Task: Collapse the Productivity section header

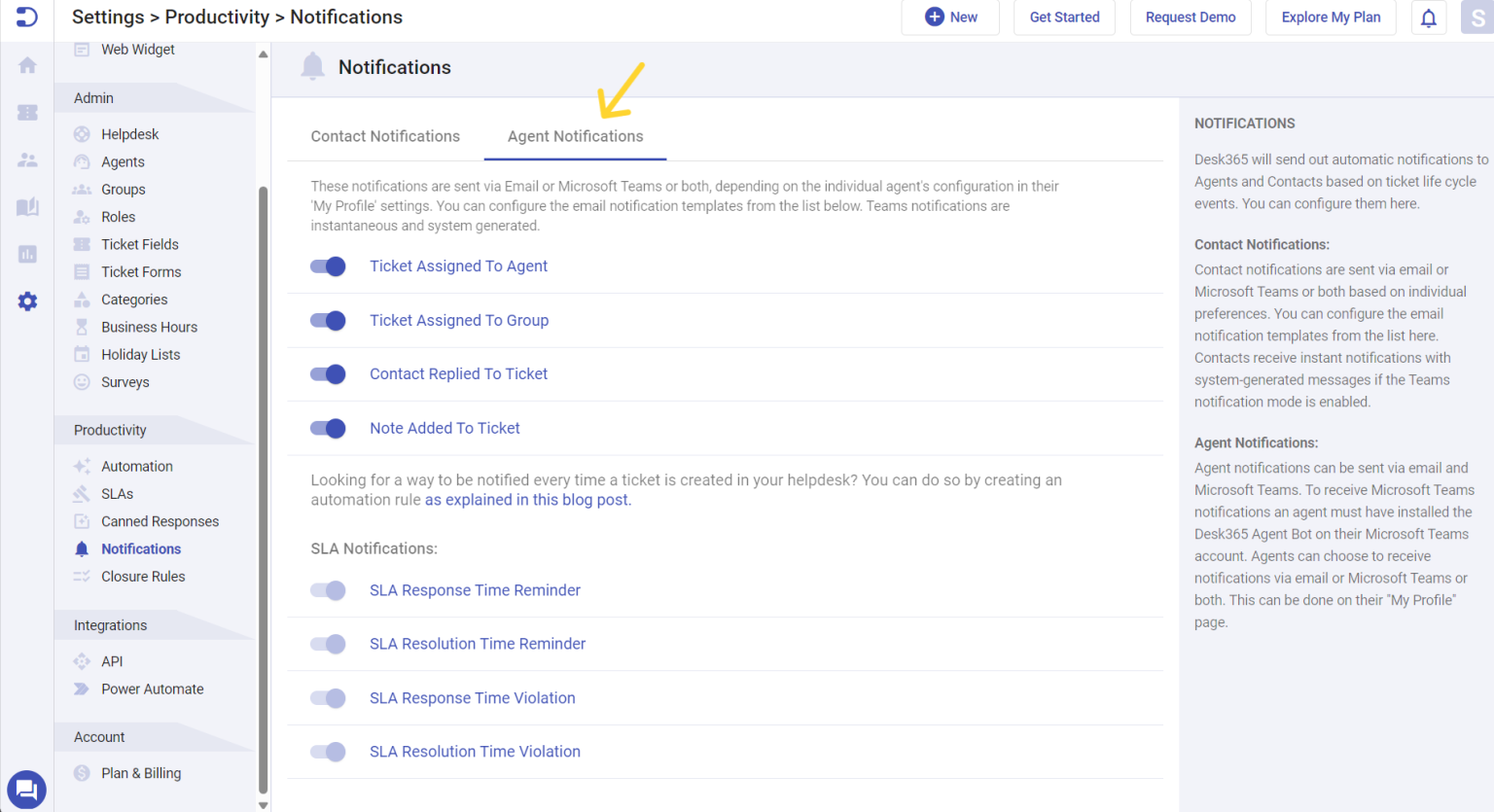Action: [110, 429]
